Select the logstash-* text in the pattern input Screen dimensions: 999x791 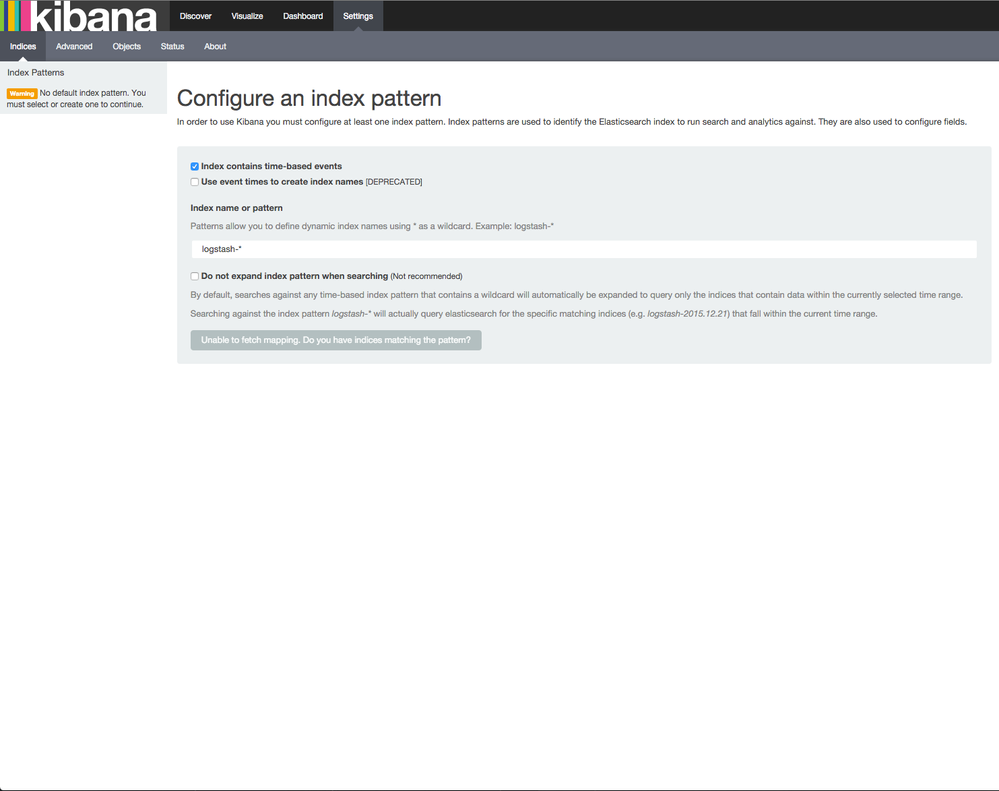coord(220,248)
